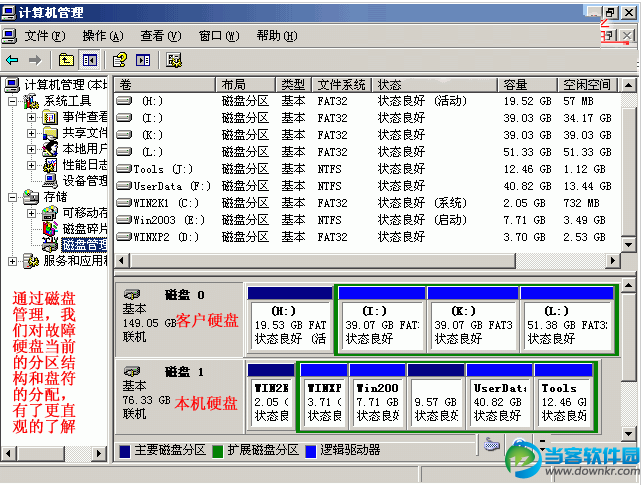Select the (I:) 39.07 GB partition block
This screenshot has height=485, width=641.
pyautogui.click(x=382, y=320)
